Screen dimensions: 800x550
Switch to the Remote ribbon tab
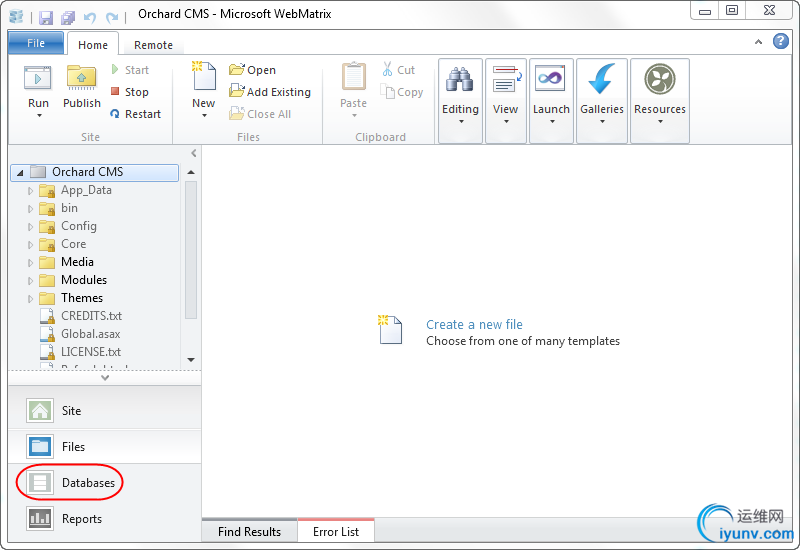[153, 45]
